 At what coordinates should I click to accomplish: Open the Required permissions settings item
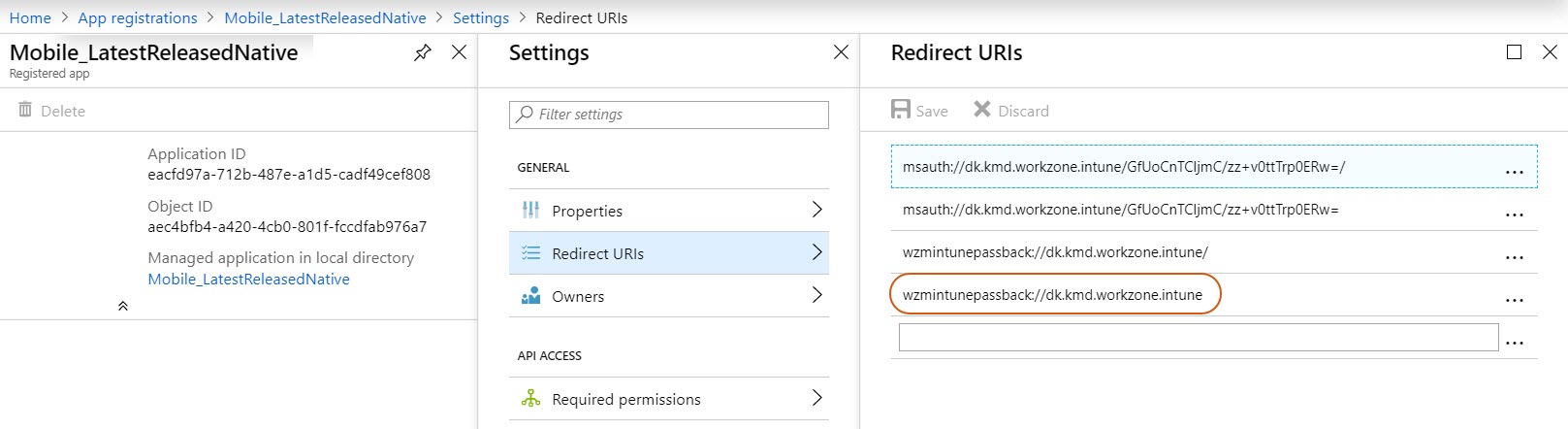click(x=669, y=399)
